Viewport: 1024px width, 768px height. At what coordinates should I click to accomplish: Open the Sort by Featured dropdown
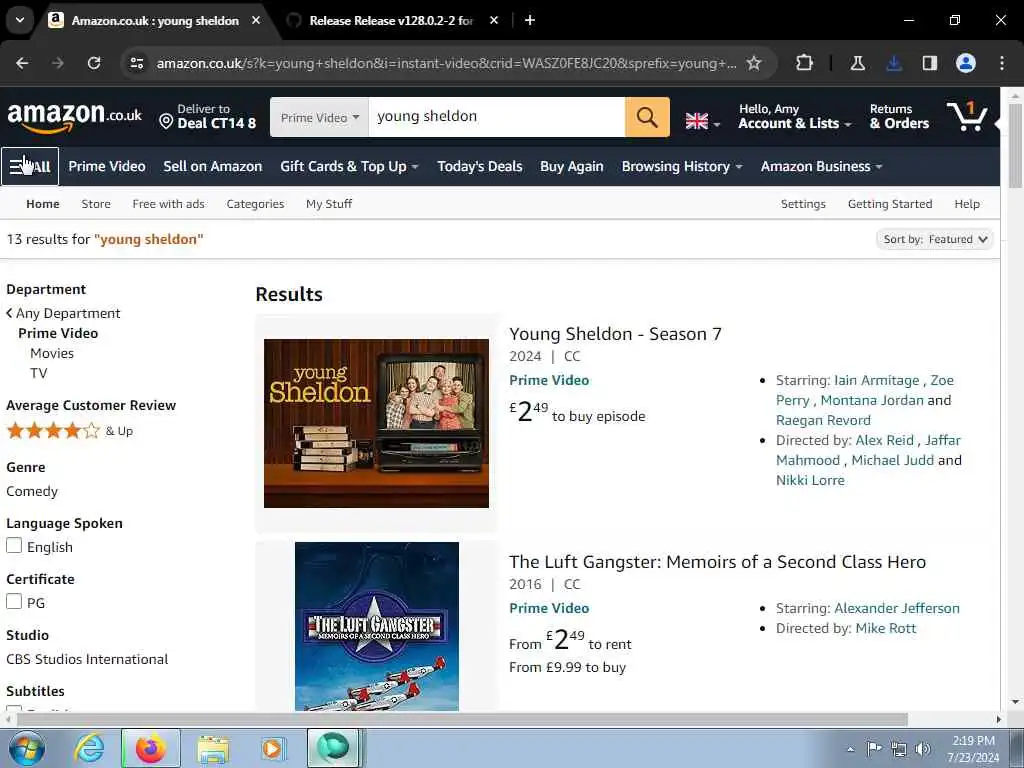[935, 240]
